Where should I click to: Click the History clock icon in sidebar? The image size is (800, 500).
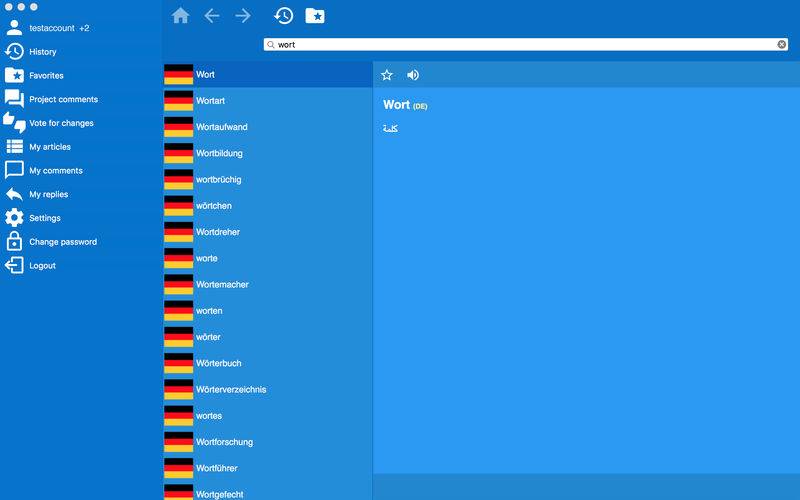point(14,51)
